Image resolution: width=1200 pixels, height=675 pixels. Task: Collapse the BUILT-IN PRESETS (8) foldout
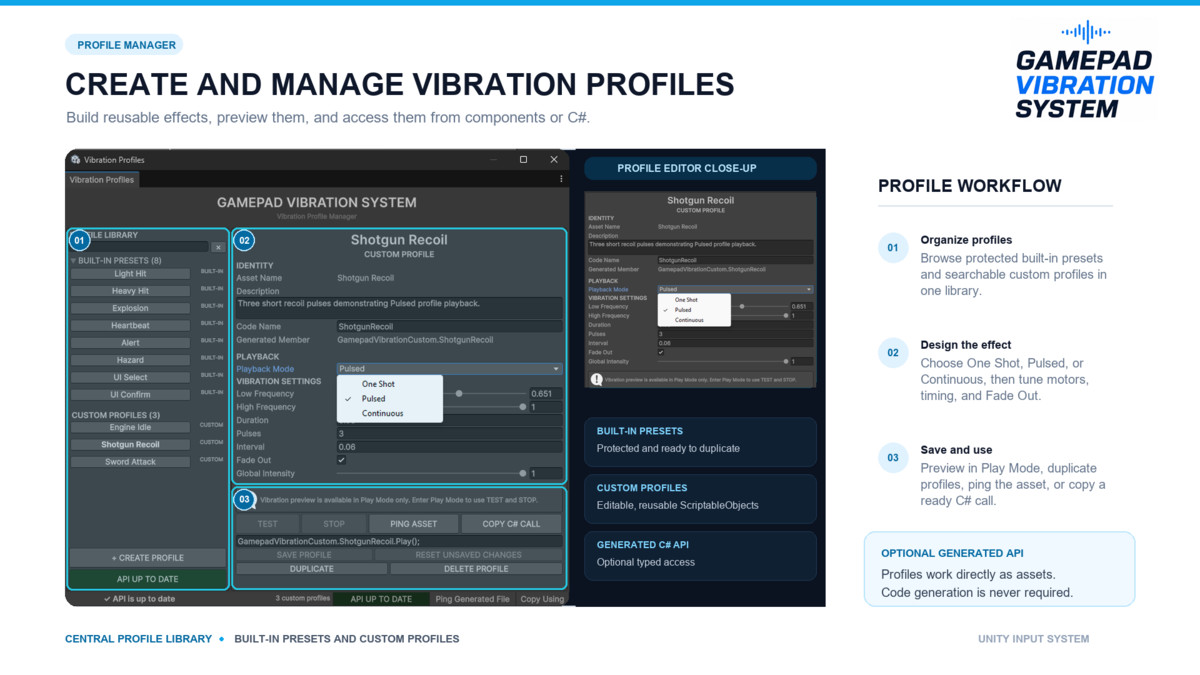73,261
